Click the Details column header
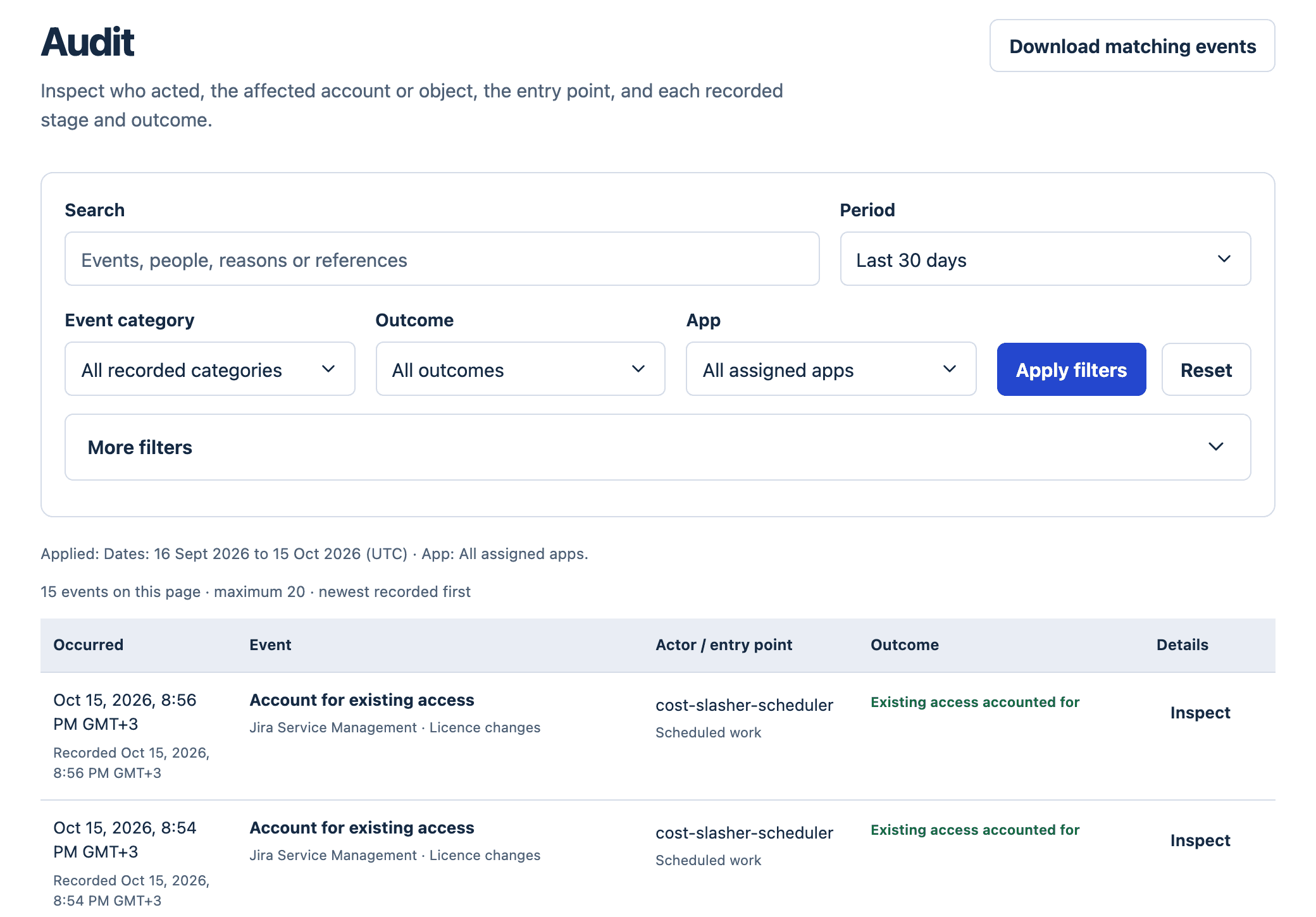The width and height of the screenshot is (1316, 917). pos(1183,645)
